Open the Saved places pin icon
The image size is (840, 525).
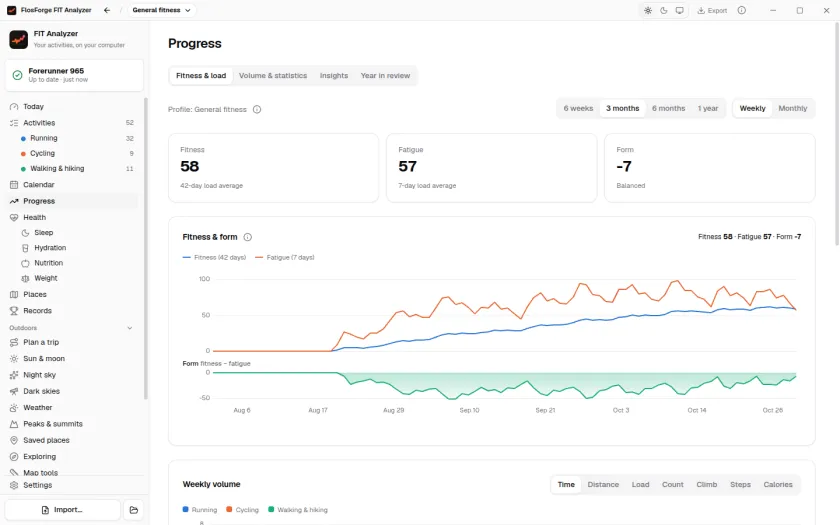14,440
